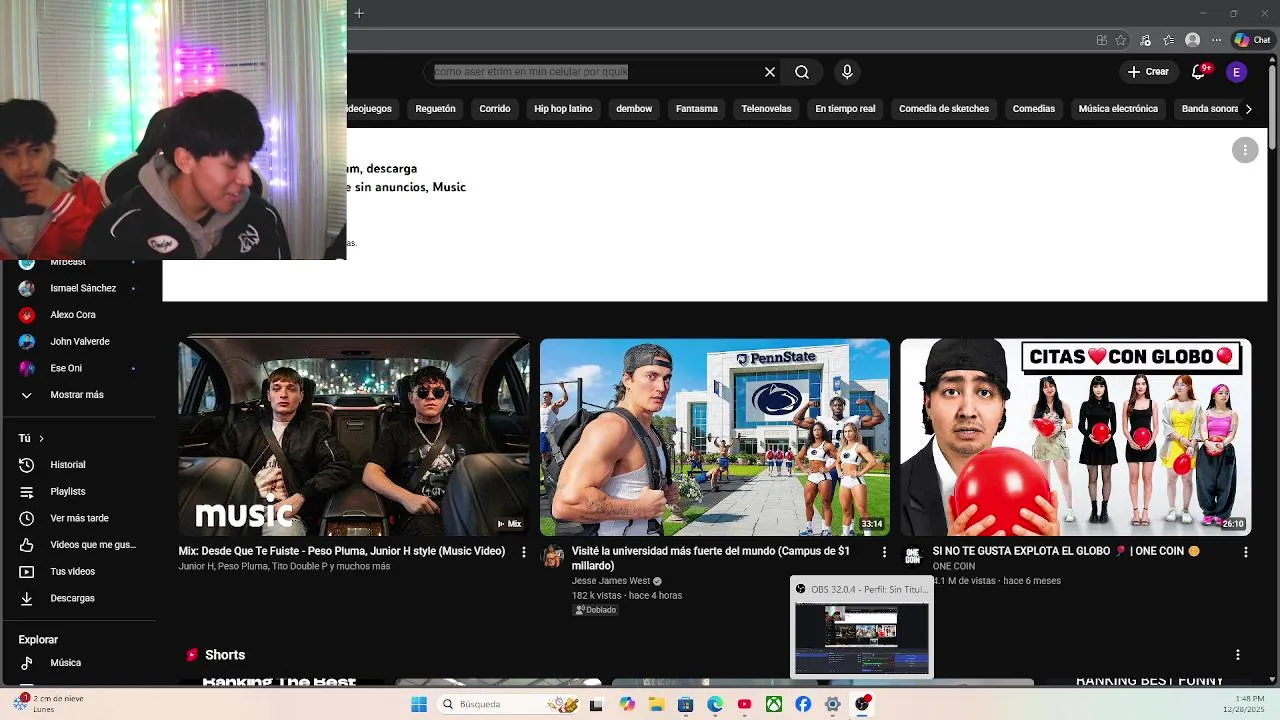Open Ver más tarde in sidebar
This screenshot has height=720, width=1280.
pyautogui.click(x=78, y=518)
